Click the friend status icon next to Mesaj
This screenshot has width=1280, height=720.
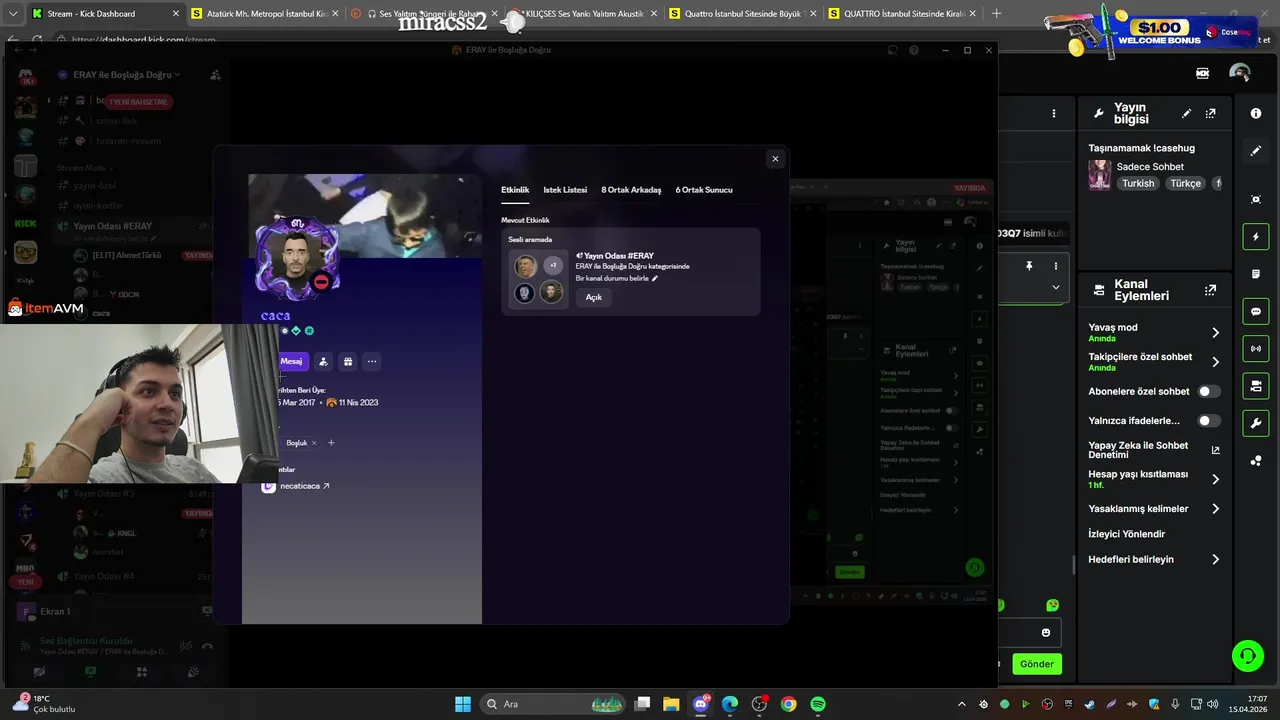coord(323,361)
